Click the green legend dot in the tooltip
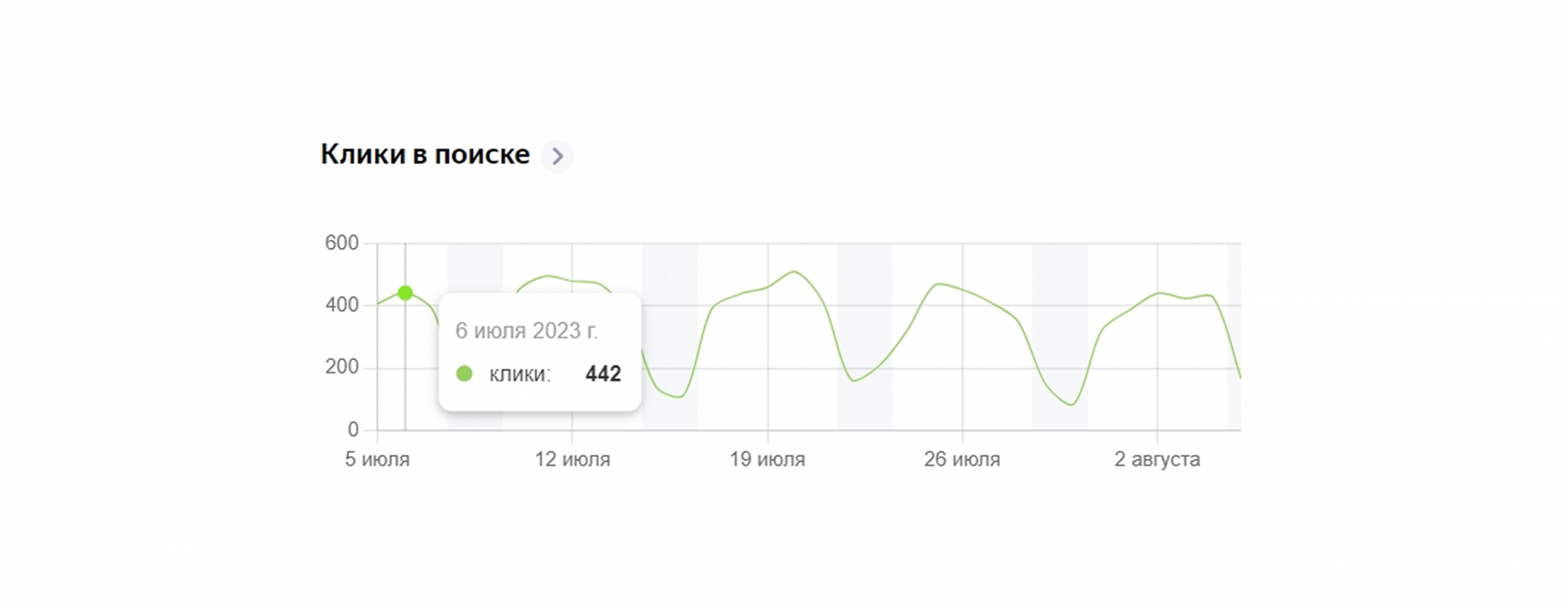This screenshot has height=608, width=1568. [x=465, y=374]
